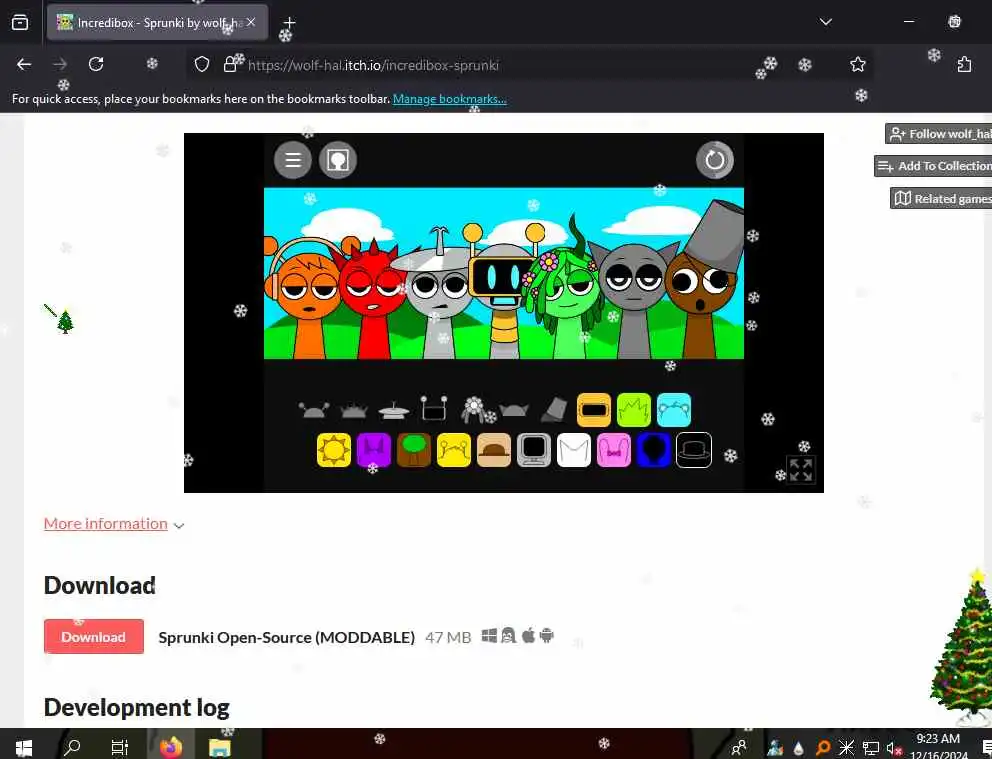Image resolution: width=992 pixels, height=759 pixels.
Task: Open the game hamburger menu
Action: pyautogui.click(x=292, y=160)
